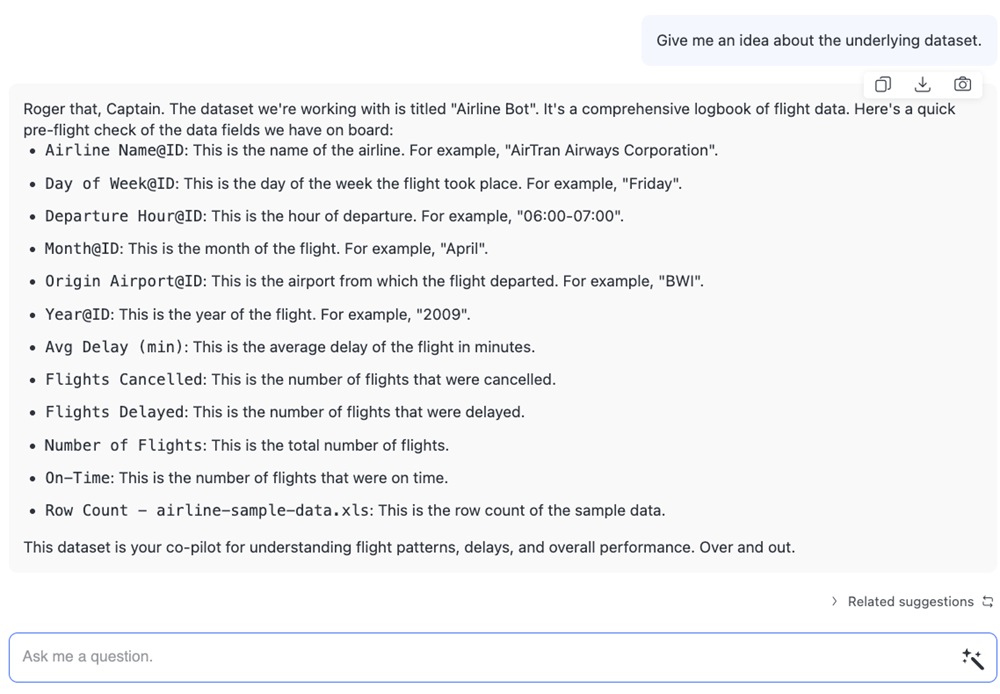Open the Related suggestions label
The image size is (1000, 694).
coord(910,601)
